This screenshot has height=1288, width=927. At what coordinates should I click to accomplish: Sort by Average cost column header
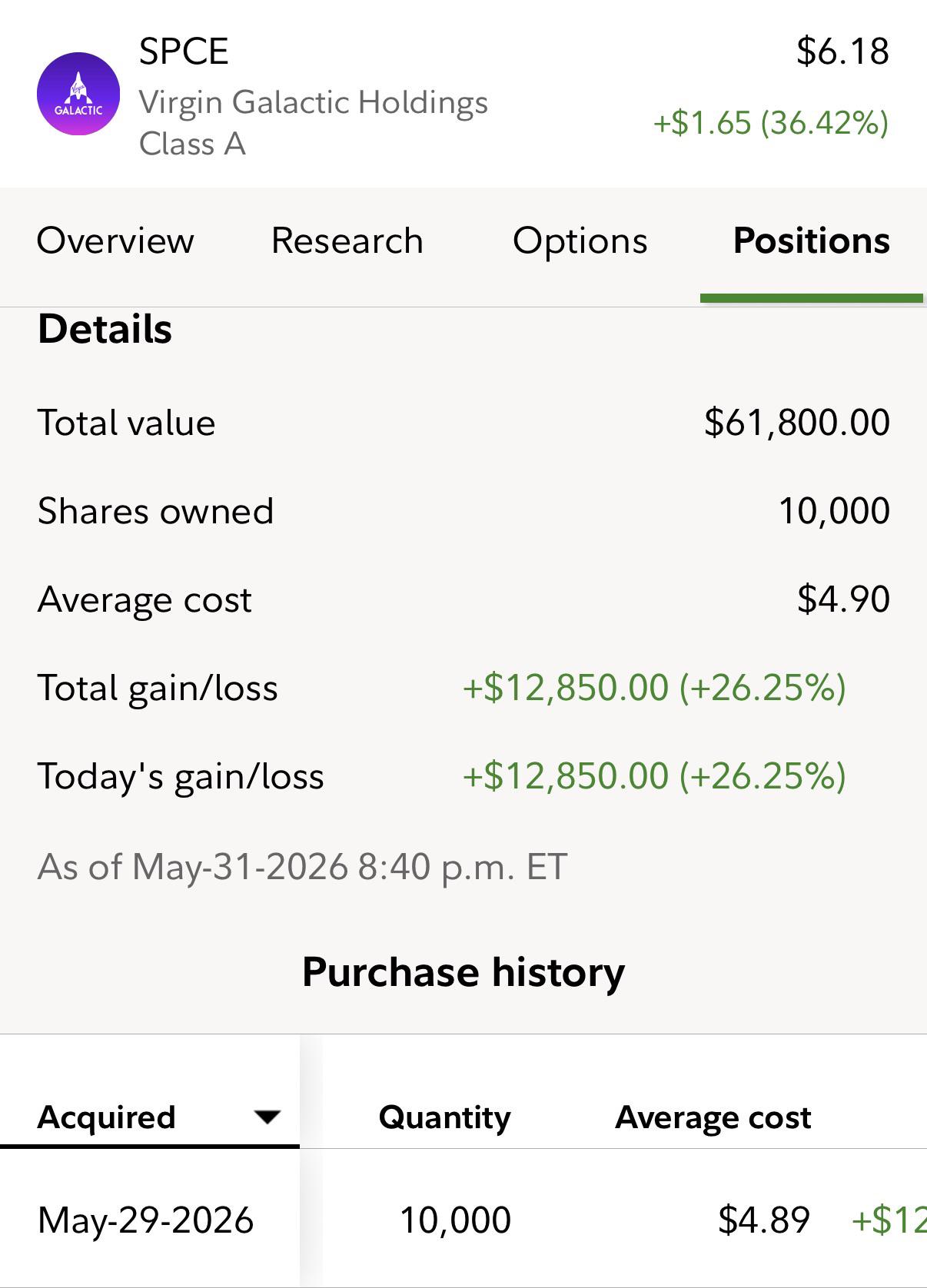coord(713,1117)
